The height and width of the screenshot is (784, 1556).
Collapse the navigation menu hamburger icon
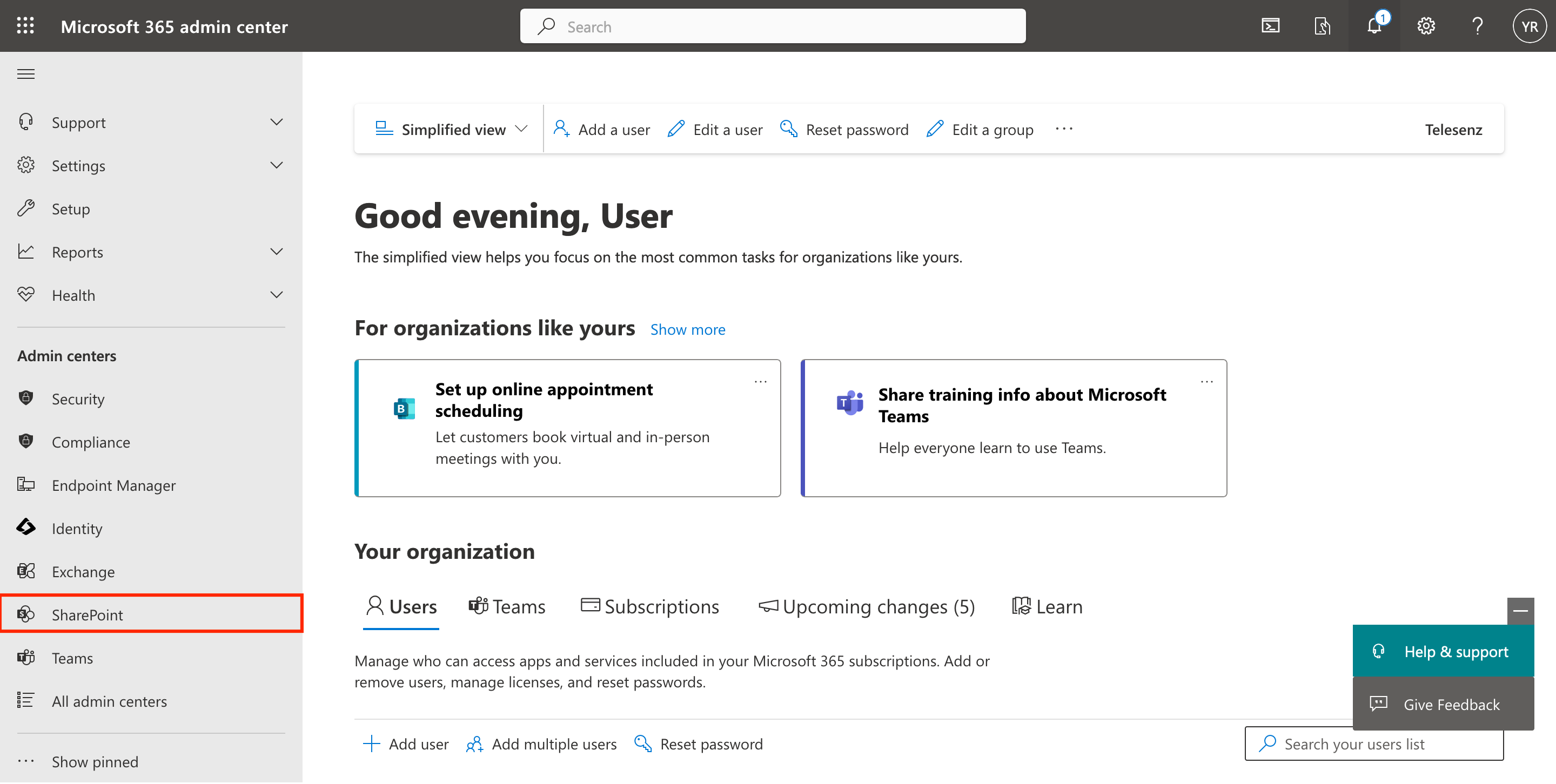(x=25, y=74)
